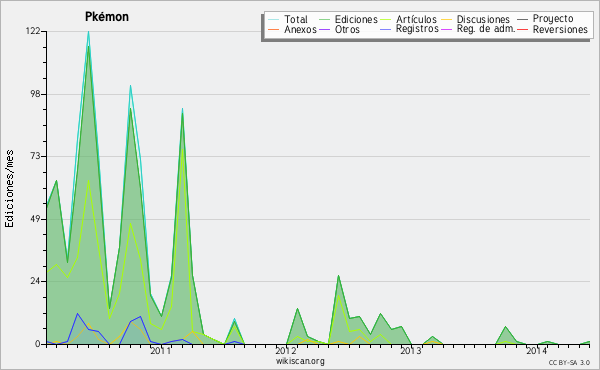600x370 pixels.
Task: Click the x-axis year label 2013
Action: [x=411, y=350]
